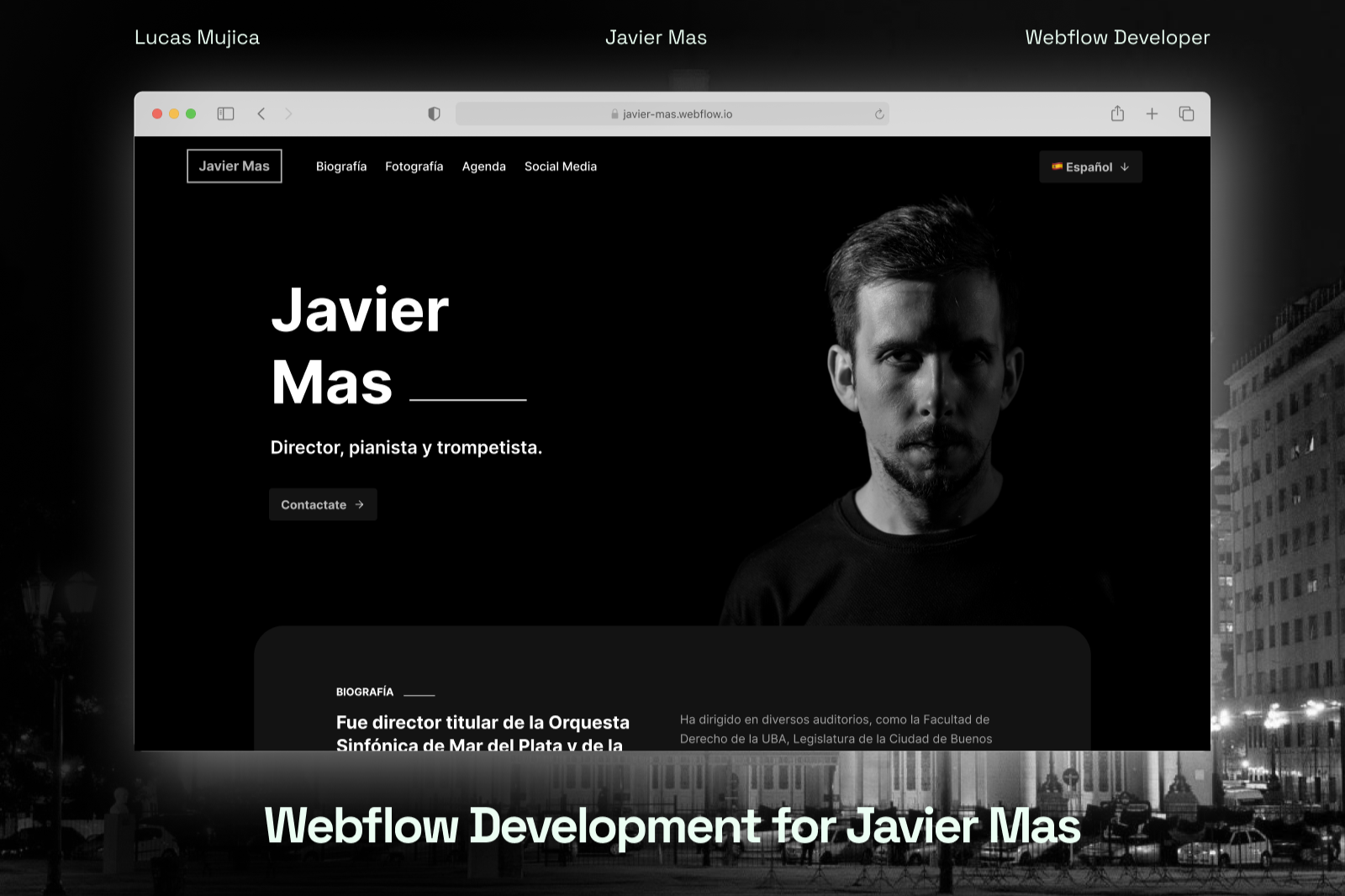Click the red close window dot
This screenshot has width=1345, height=896.
tap(156, 113)
